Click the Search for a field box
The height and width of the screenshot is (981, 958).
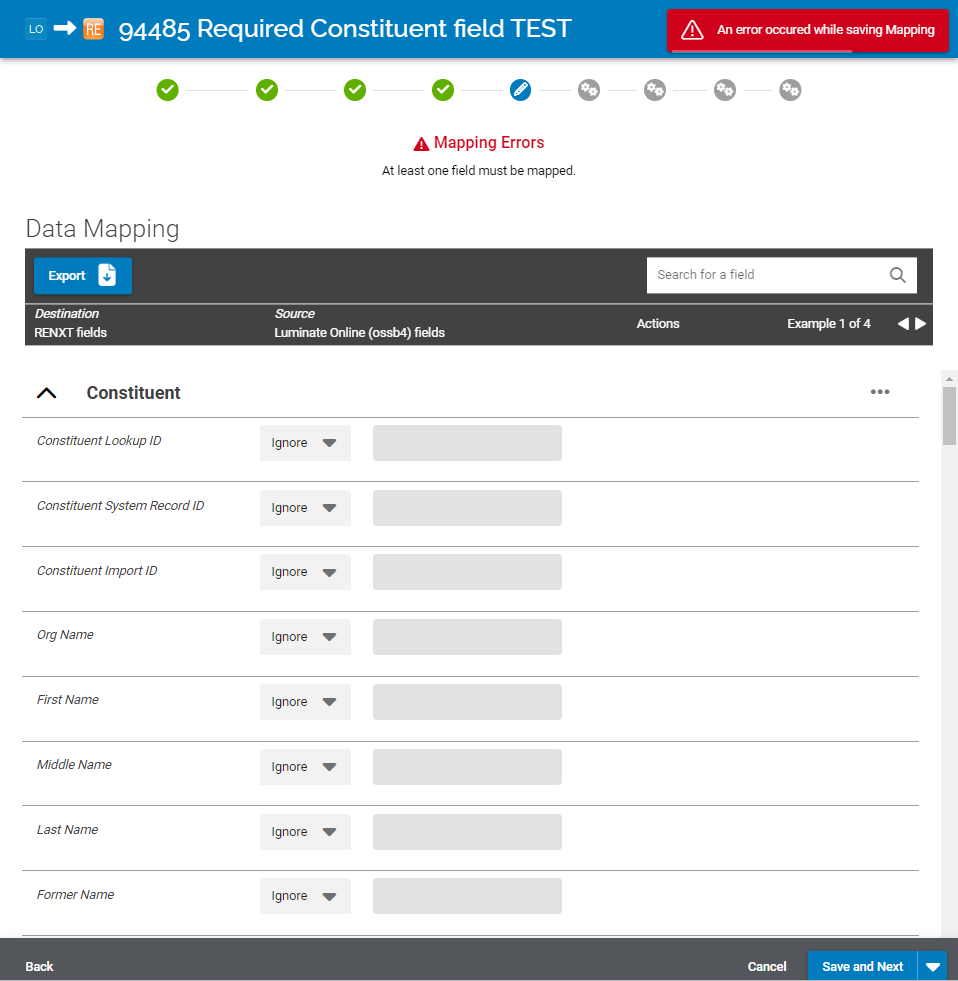point(765,275)
